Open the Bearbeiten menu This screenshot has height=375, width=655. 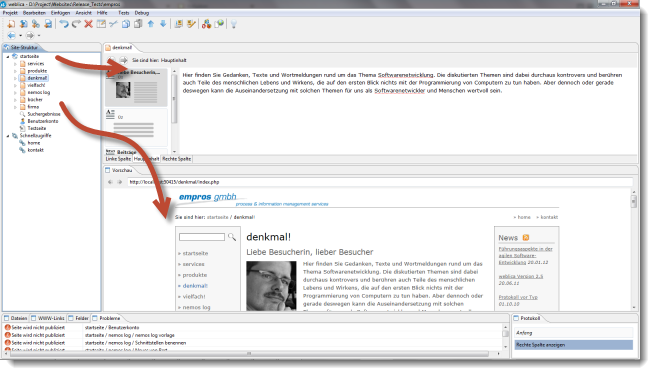34,13
